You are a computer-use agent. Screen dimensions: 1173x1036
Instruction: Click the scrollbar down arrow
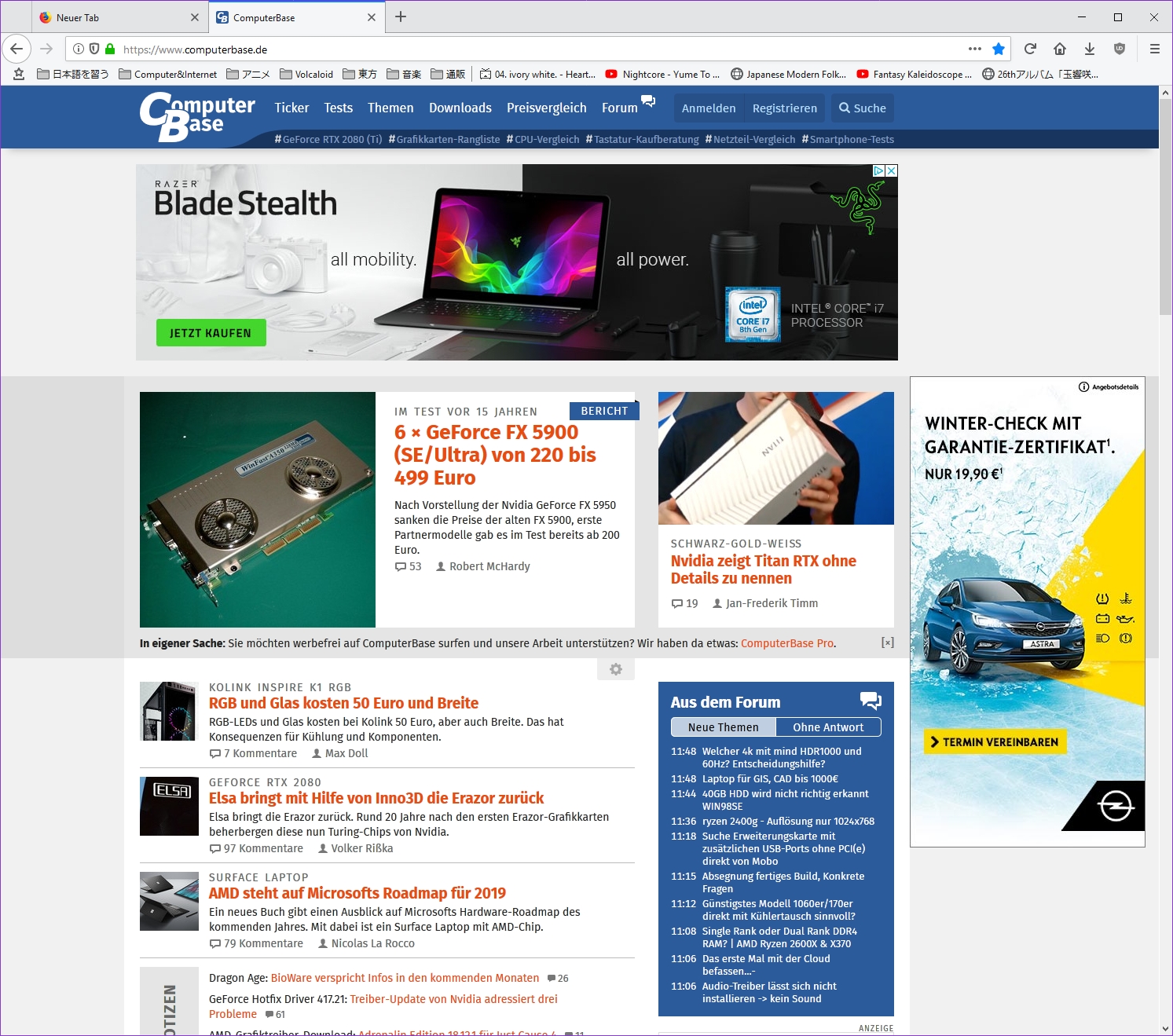tap(1165, 1028)
